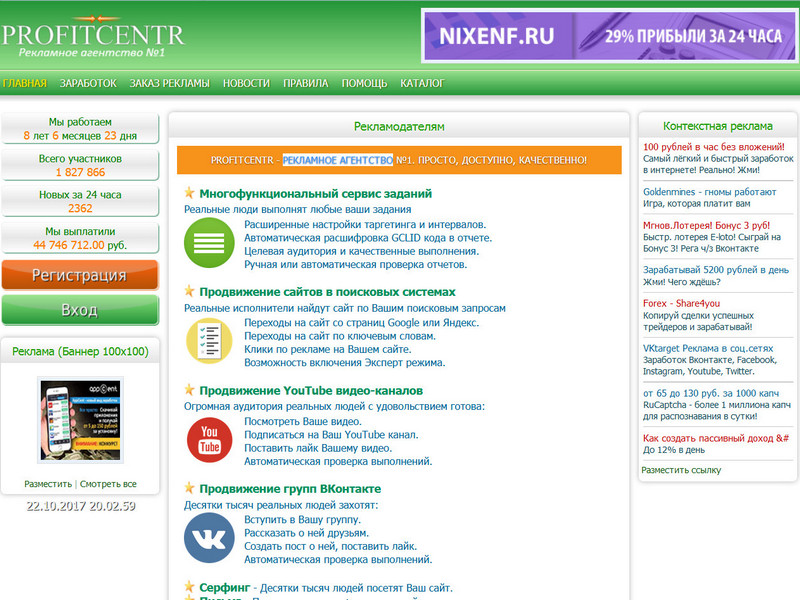Image resolution: width=800 pixels, height=600 pixels.
Task: Click 'Ручная или автоматическая проверка отчетов.' line
Action: click(356, 264)
